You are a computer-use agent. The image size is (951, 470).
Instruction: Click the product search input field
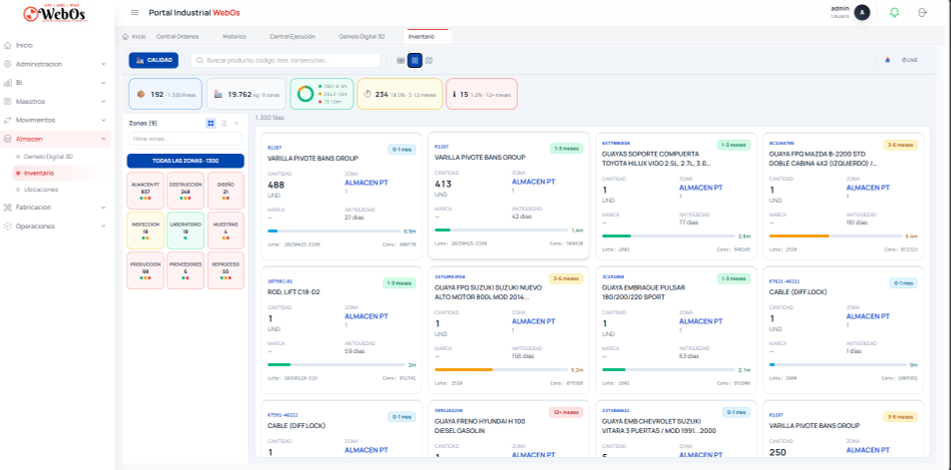point(290,60)
